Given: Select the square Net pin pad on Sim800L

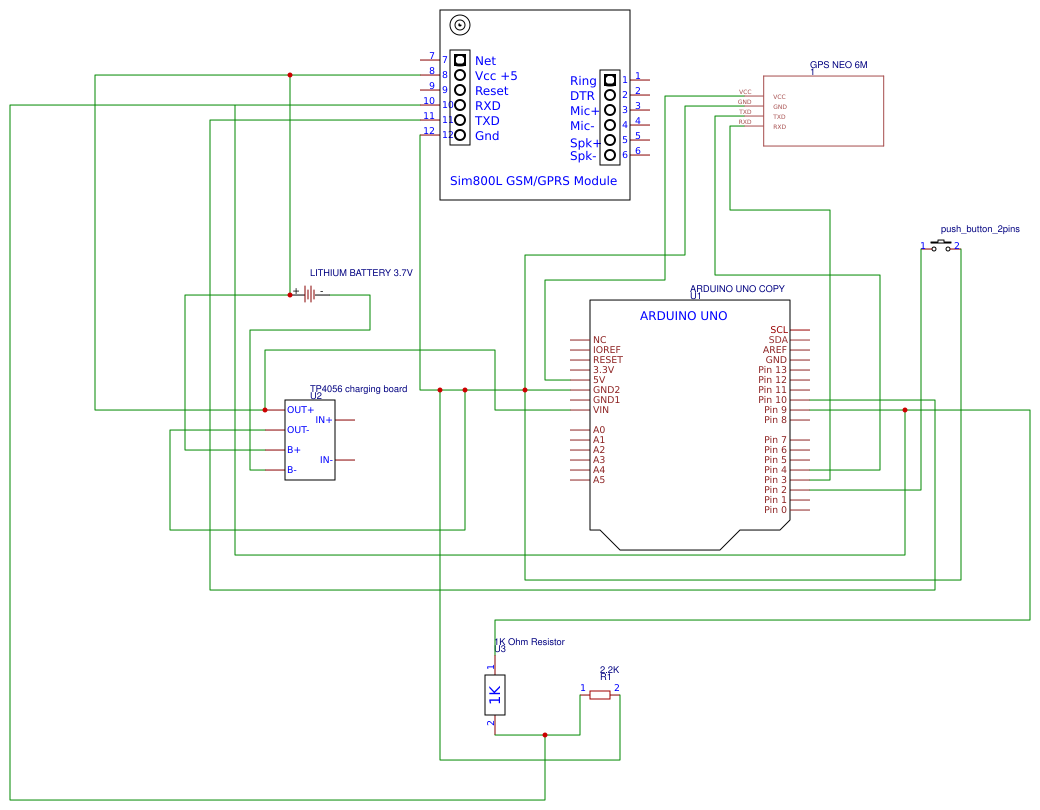Looking at the screenshot, I should [x=460, y=60].
